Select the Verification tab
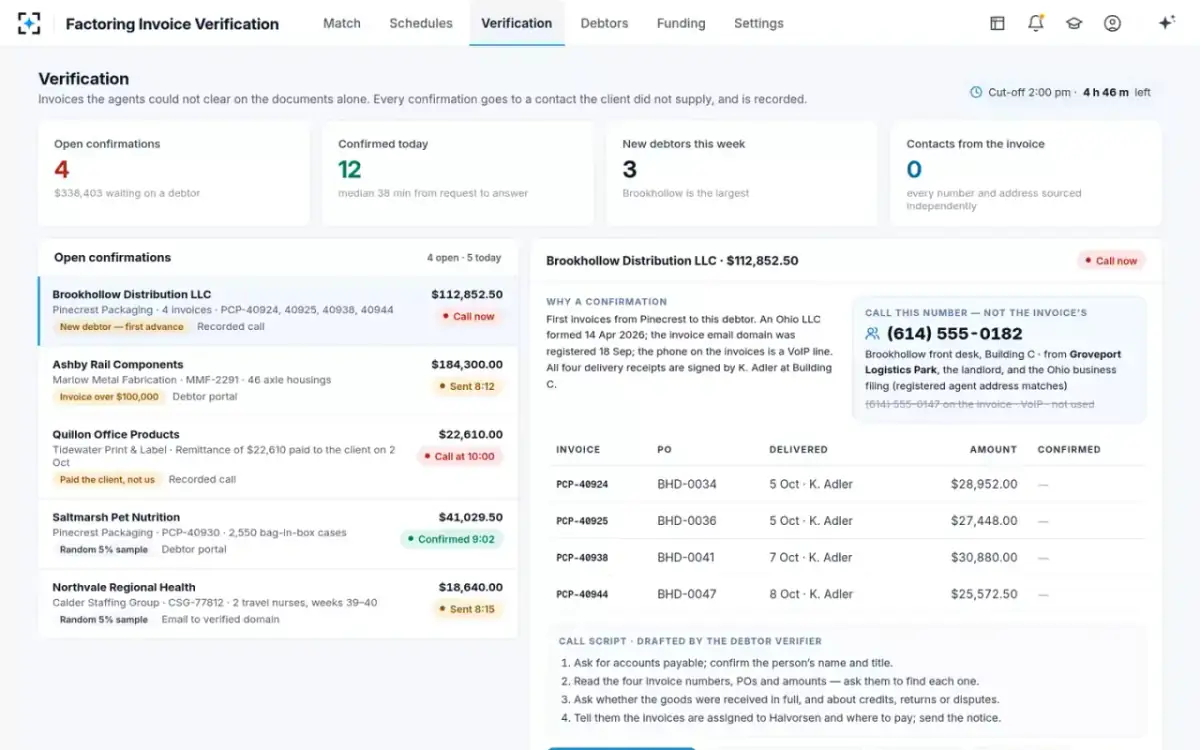The image size is (1200, 750). point(516,23)
